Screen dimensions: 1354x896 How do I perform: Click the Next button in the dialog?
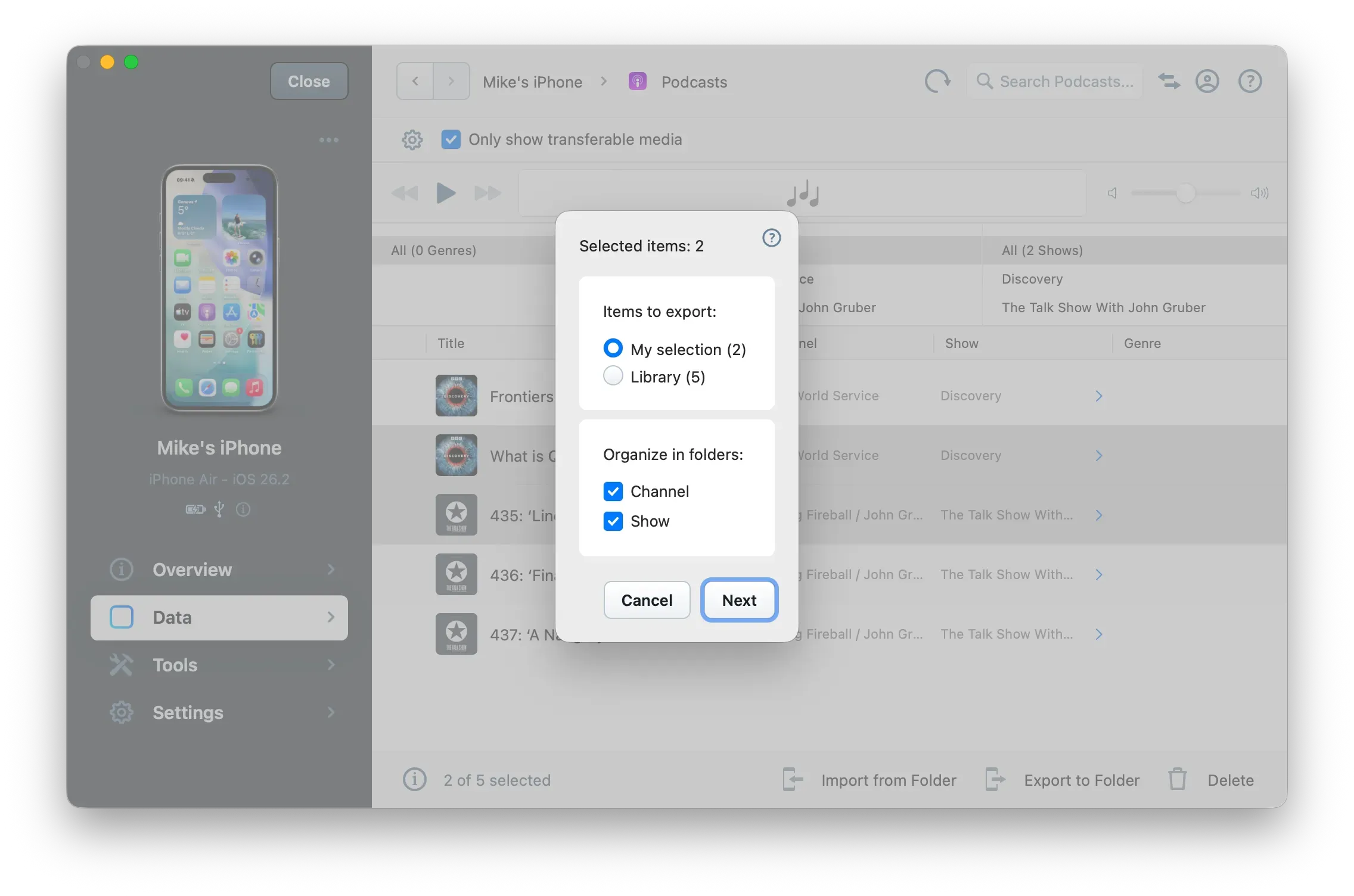pos(739,600)
